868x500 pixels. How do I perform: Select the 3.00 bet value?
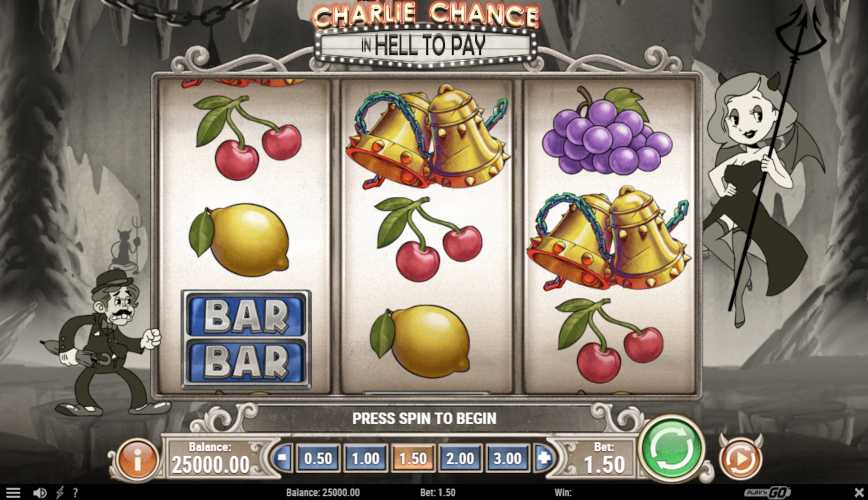pyautogui.click(x=508, y=458)
